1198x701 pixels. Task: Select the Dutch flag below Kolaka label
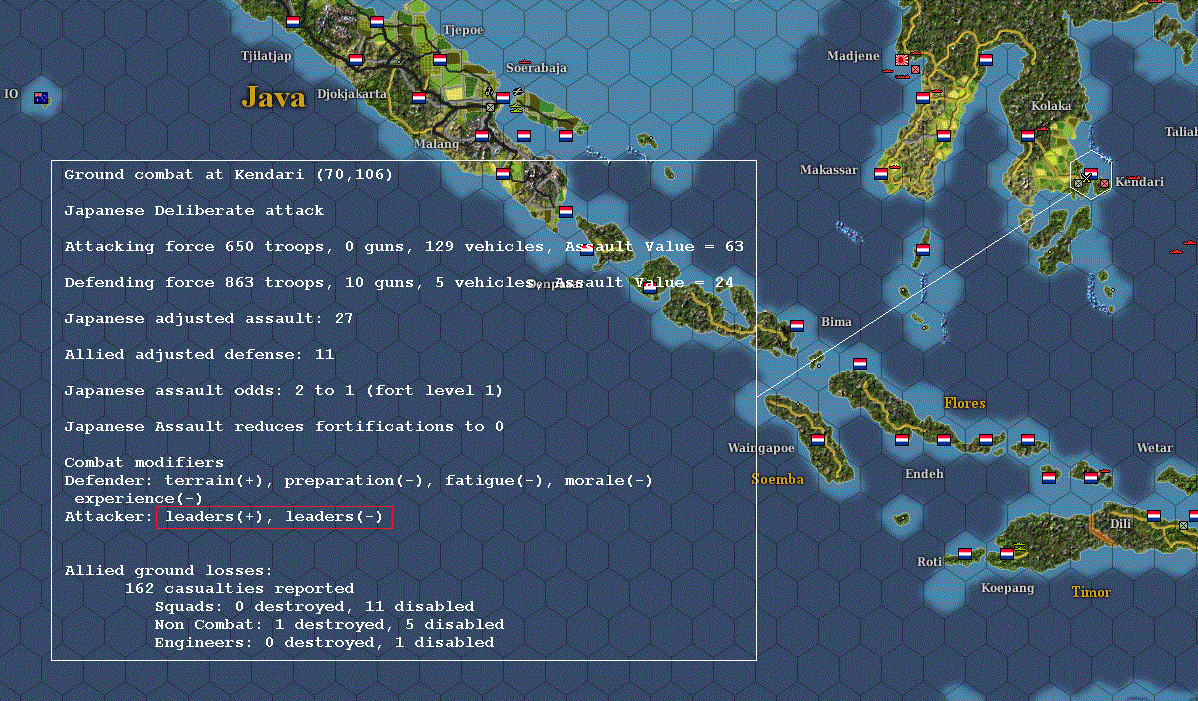point(1028,136)
